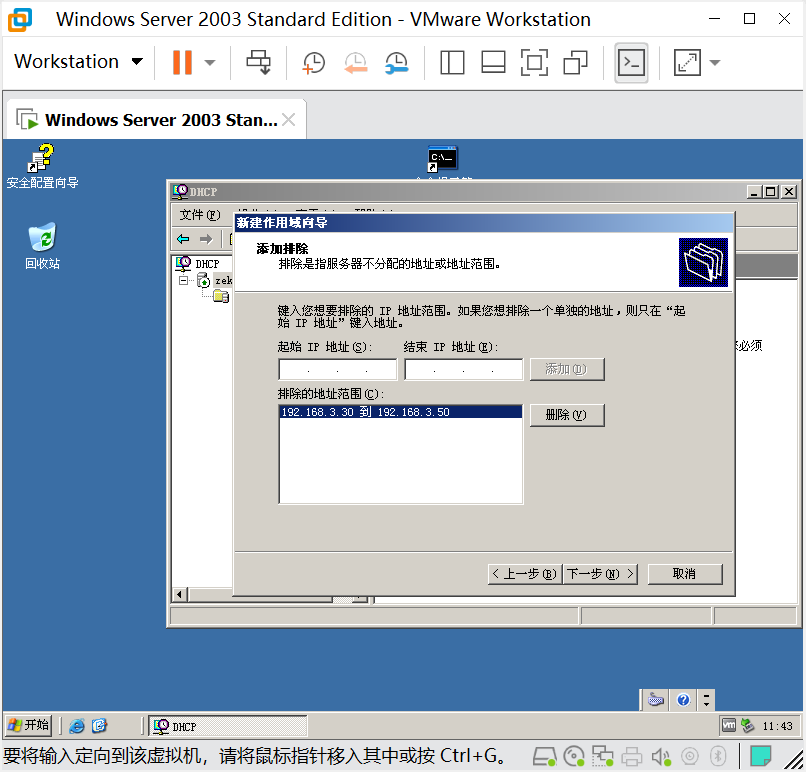Click the 起始 IP 地址 input field
Viewport: 806px width, 772px height.
click(x=337, y=369)
